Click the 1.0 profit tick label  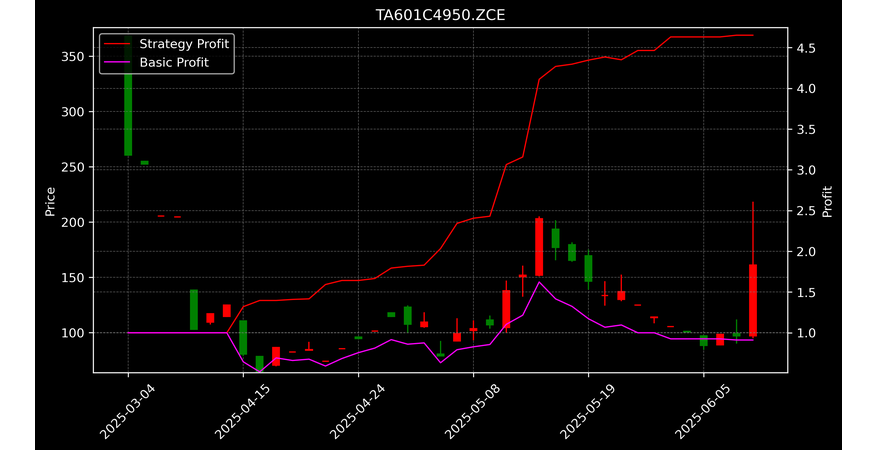coord(805,333)
